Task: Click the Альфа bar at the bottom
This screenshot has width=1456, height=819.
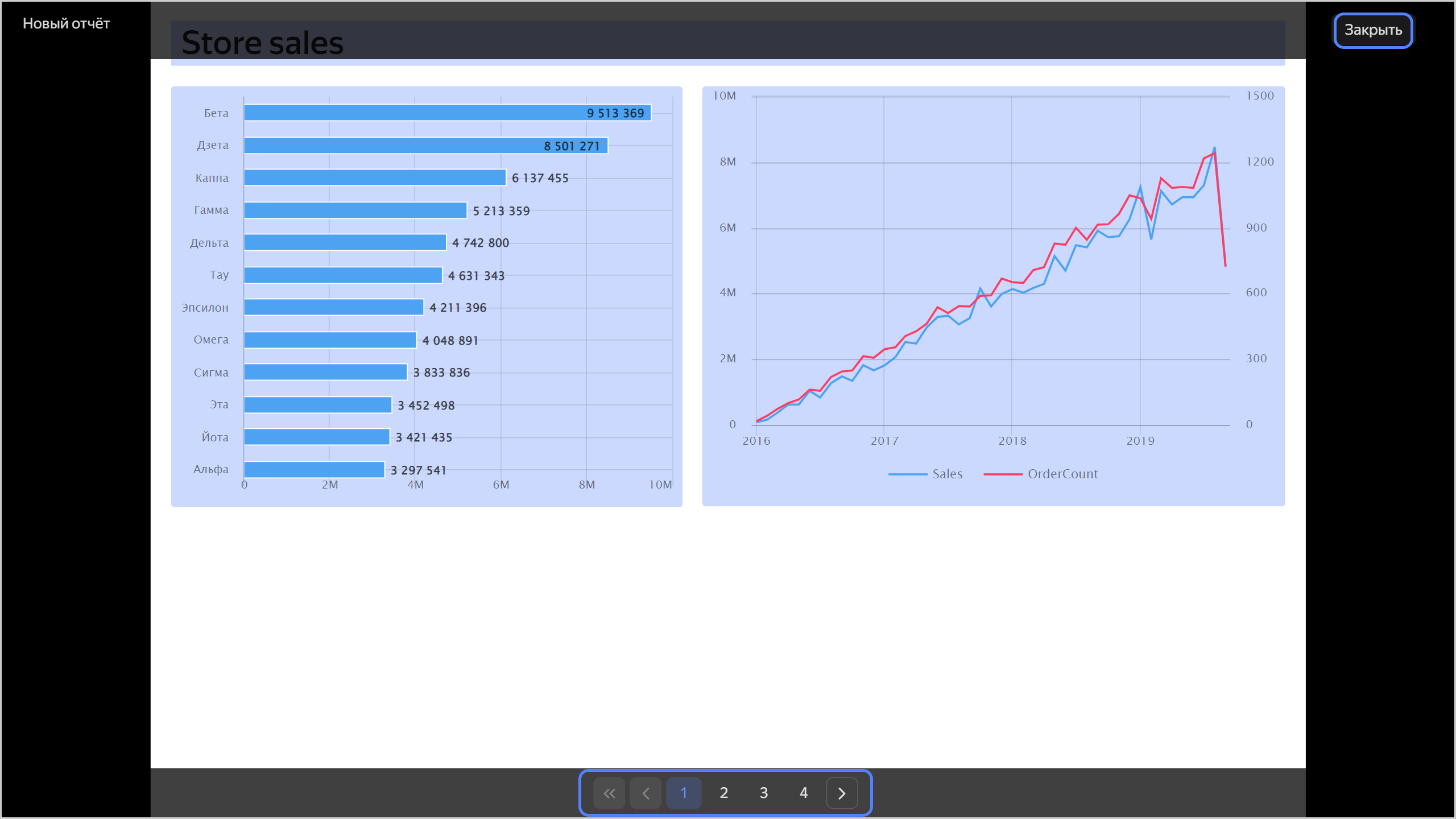Action: point(314,470)
